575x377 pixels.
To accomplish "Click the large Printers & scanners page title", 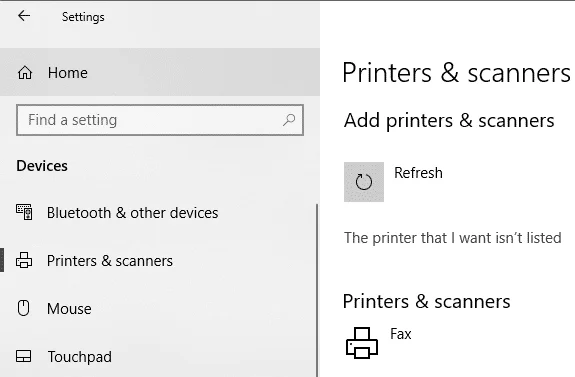I will (x=457, y=73).
